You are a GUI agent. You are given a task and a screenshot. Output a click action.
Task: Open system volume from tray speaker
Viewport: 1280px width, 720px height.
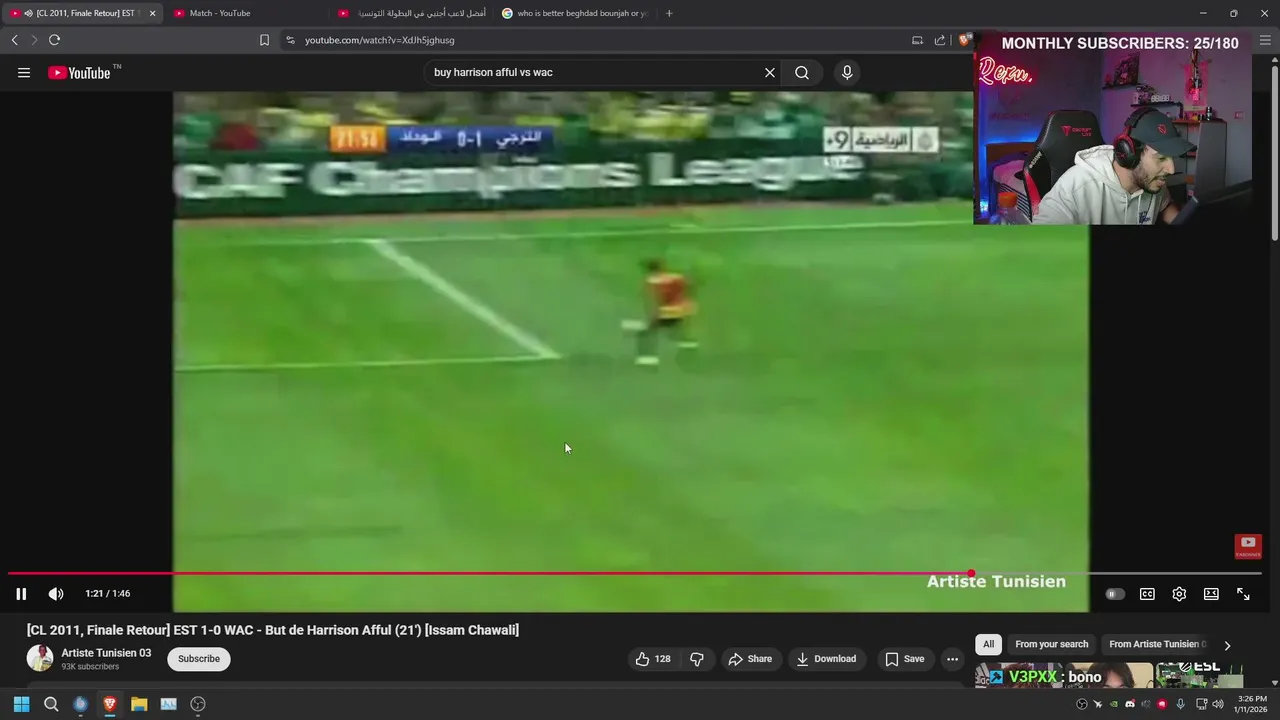(1217, 704)
